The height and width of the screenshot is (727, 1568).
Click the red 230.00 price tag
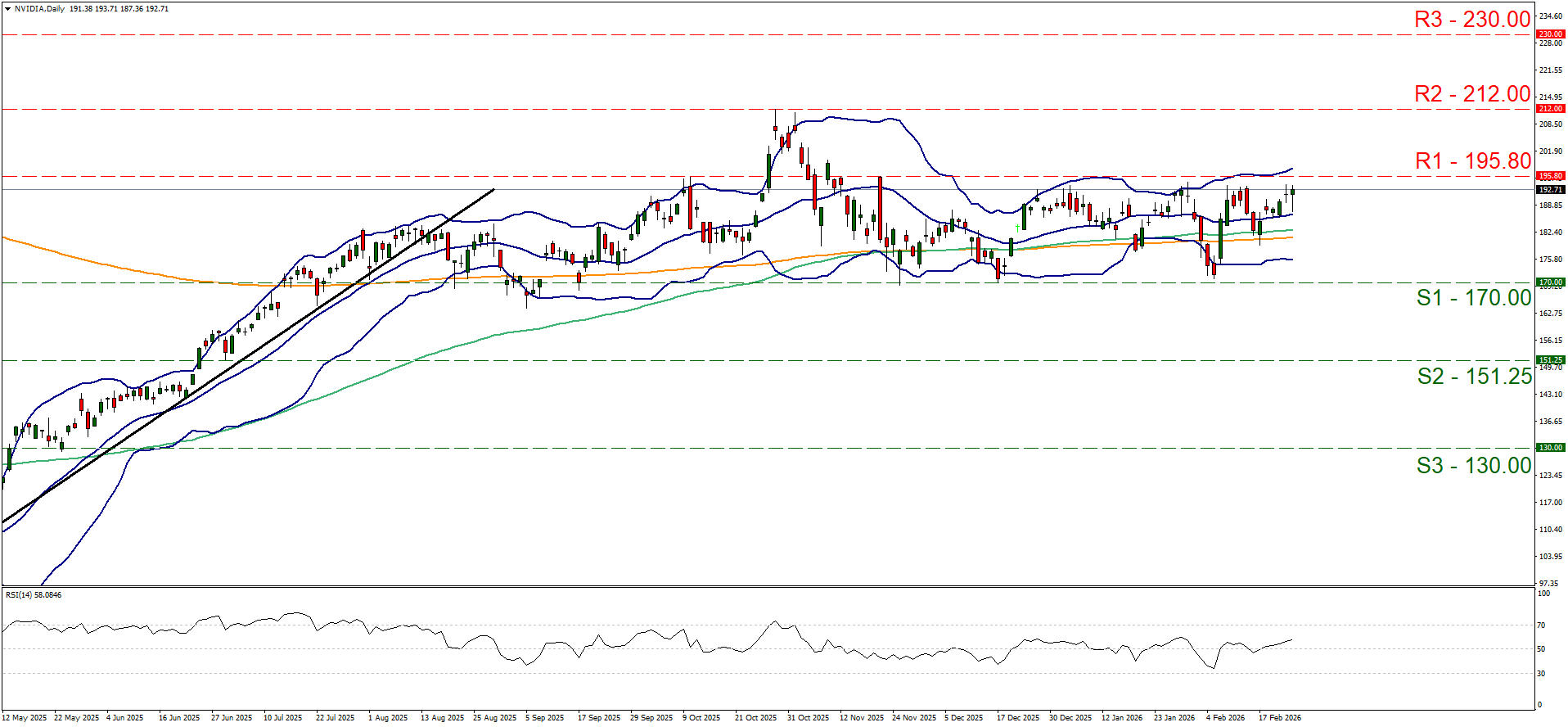coord(1550,34)
